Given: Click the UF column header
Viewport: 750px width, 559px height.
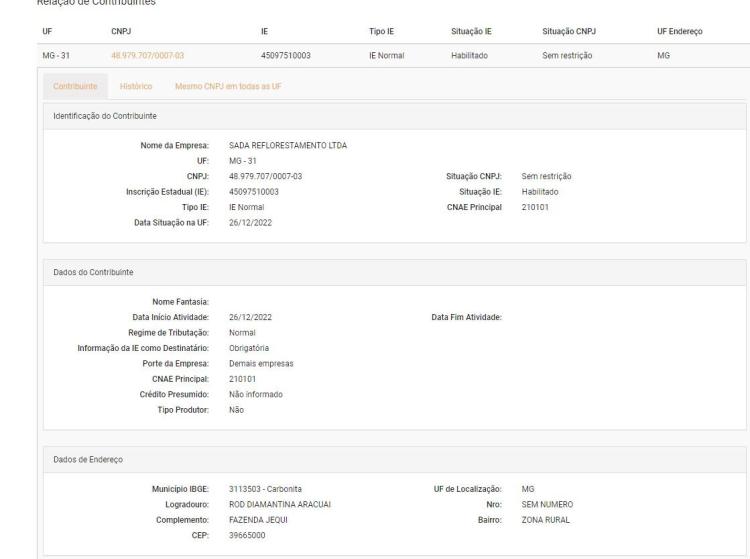Looking at the screenshot, I should pyautogui.click(x=47, y=32).
